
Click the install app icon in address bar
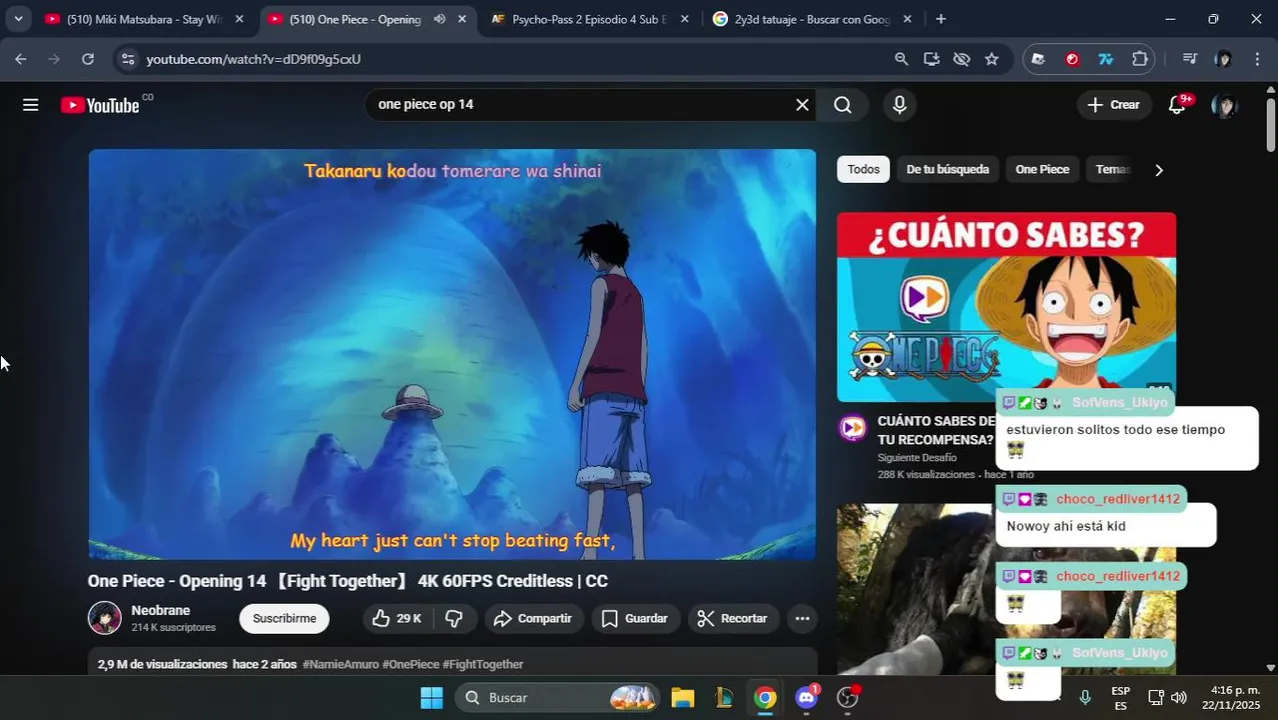pos(931,59)
